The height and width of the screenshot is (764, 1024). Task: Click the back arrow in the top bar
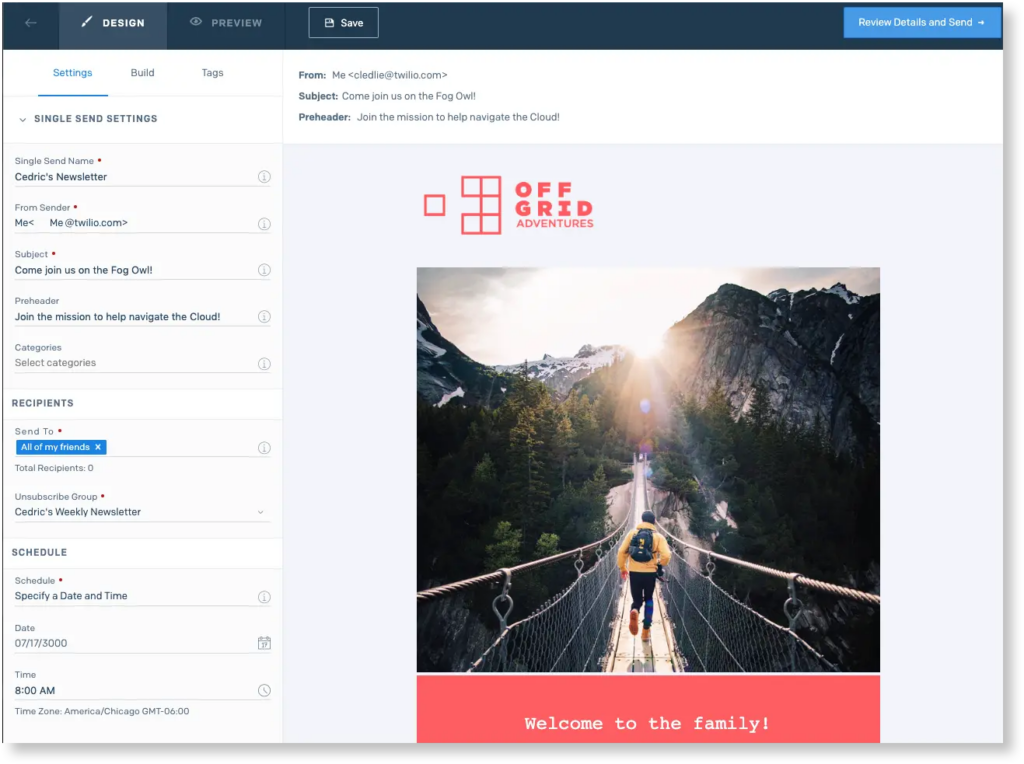[29, 21]
